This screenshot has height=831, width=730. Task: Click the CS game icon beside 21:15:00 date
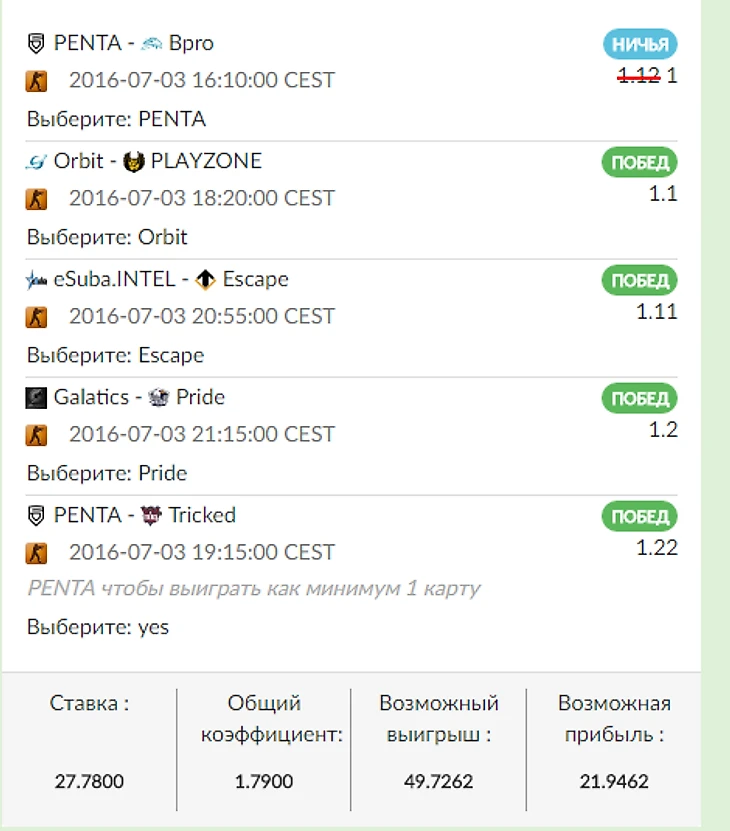click(36, 435)
